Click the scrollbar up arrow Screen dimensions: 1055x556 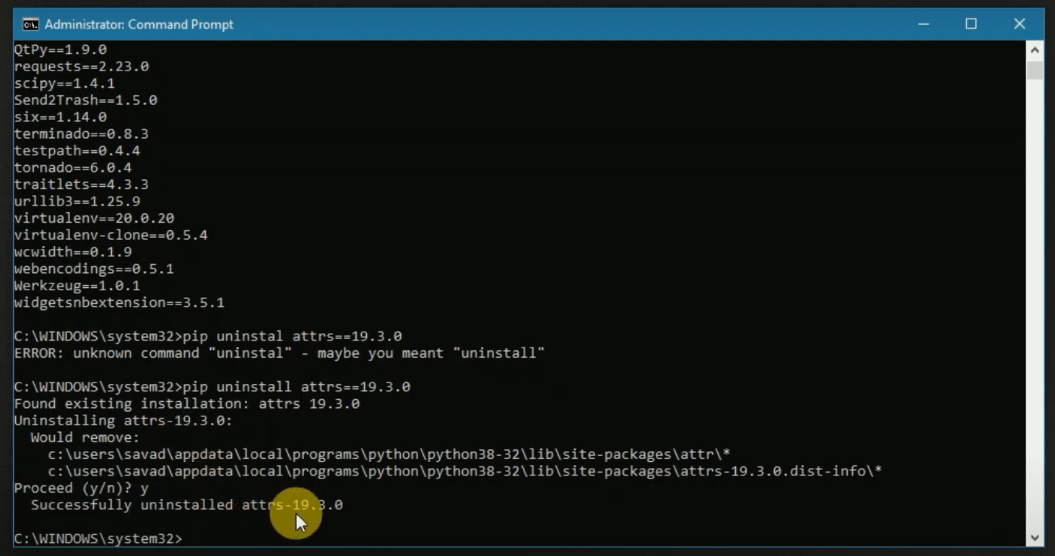[x=1034, y=50]
